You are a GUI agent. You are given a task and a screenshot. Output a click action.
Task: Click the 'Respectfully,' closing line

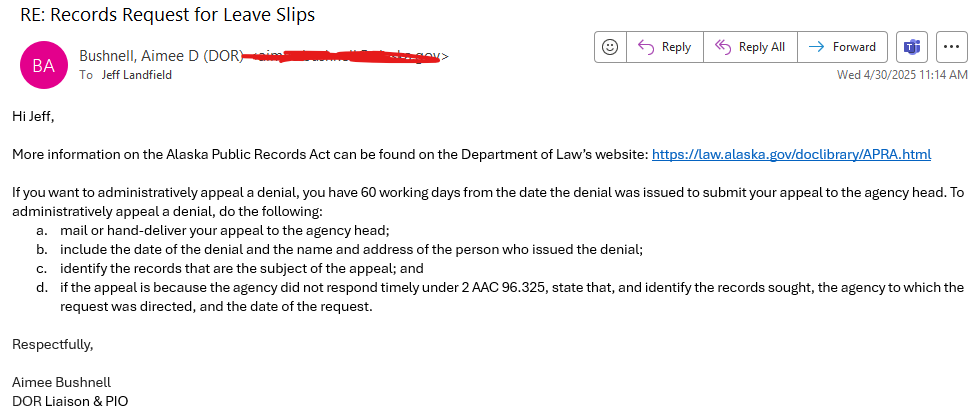click(x=53, y=344)
